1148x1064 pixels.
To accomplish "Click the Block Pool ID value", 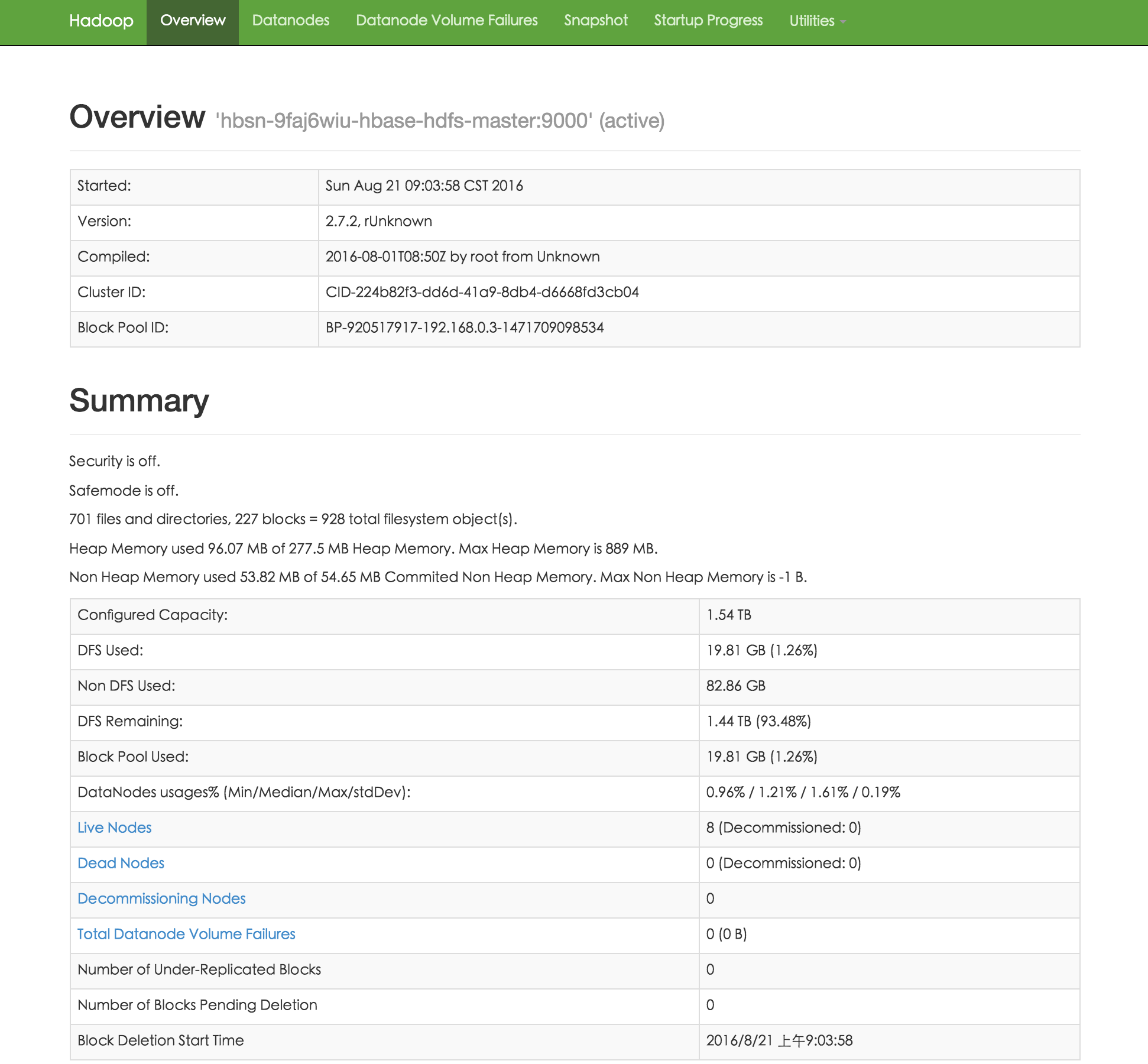I will point(465,327).
